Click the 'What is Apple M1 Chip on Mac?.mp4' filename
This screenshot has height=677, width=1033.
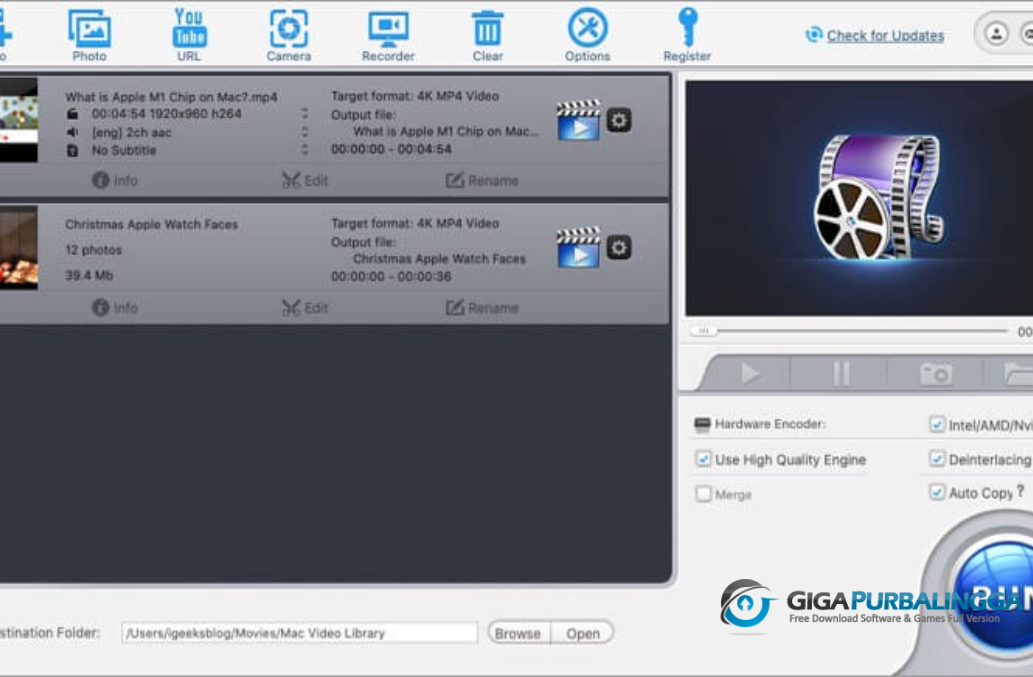pos(171,97)
